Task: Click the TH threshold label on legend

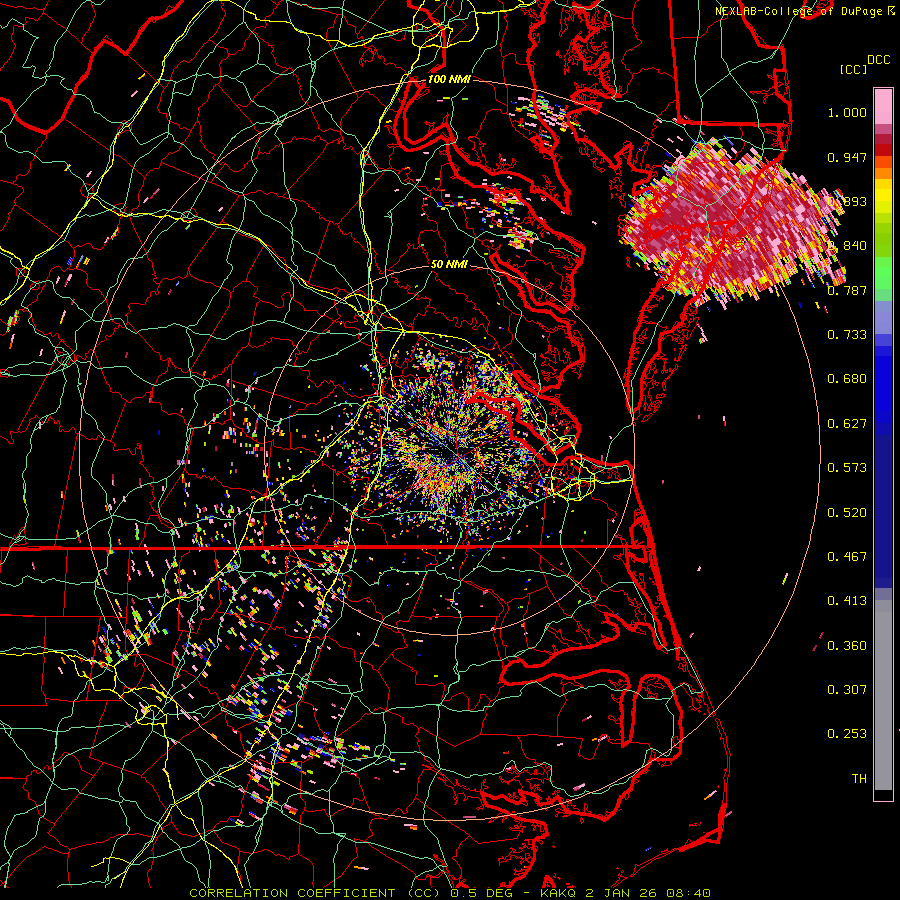Action: [x=859, y=779]
